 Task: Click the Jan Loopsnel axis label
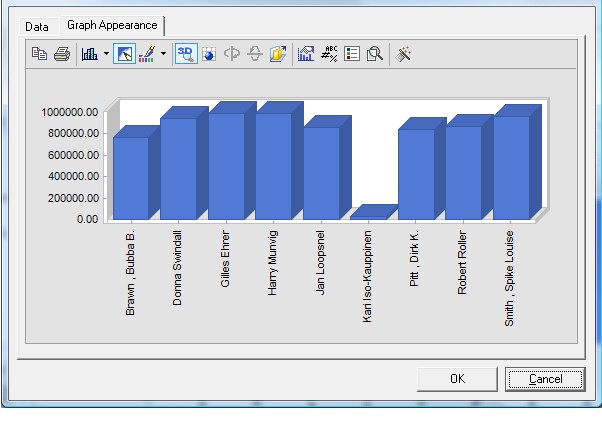[320, 262]
